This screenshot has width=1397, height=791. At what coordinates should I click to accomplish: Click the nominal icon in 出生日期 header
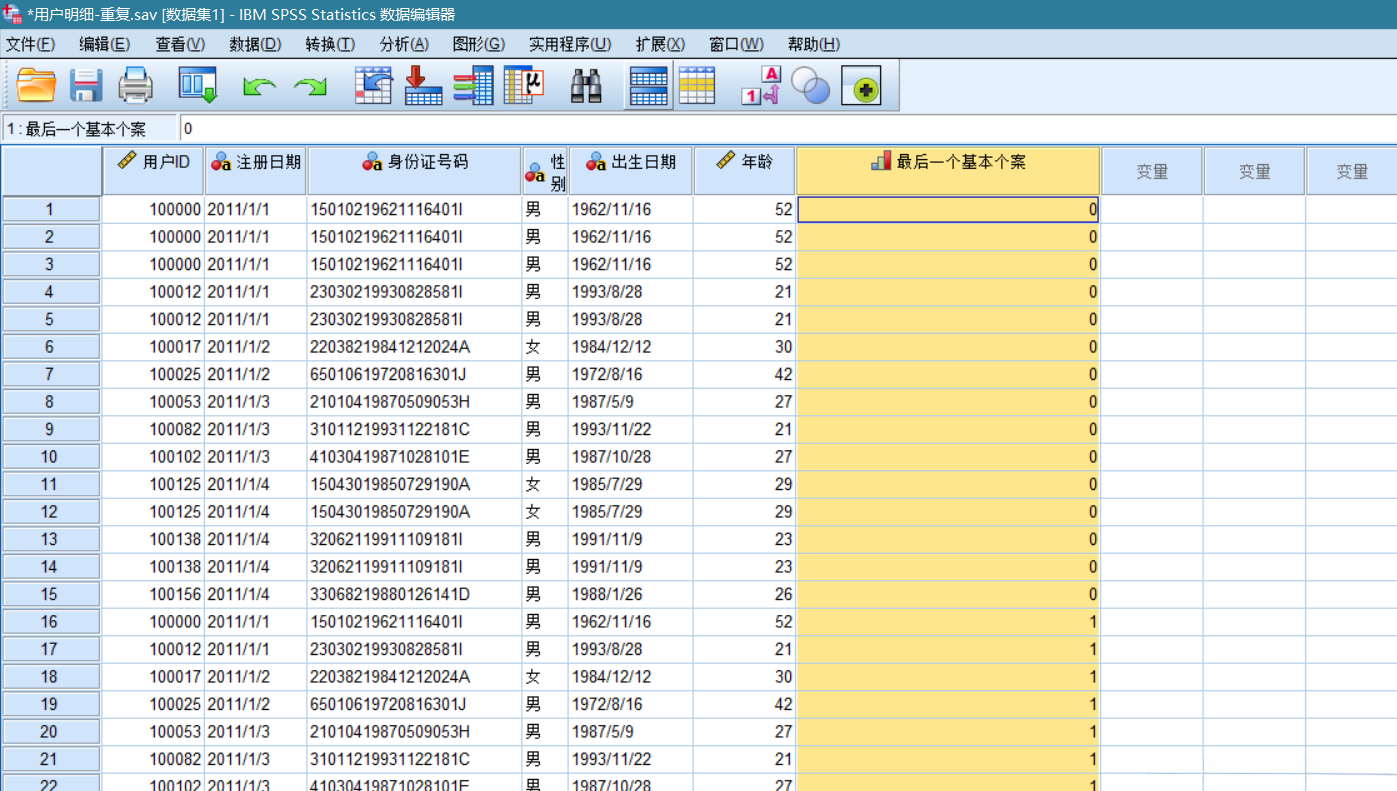point(596,162)
